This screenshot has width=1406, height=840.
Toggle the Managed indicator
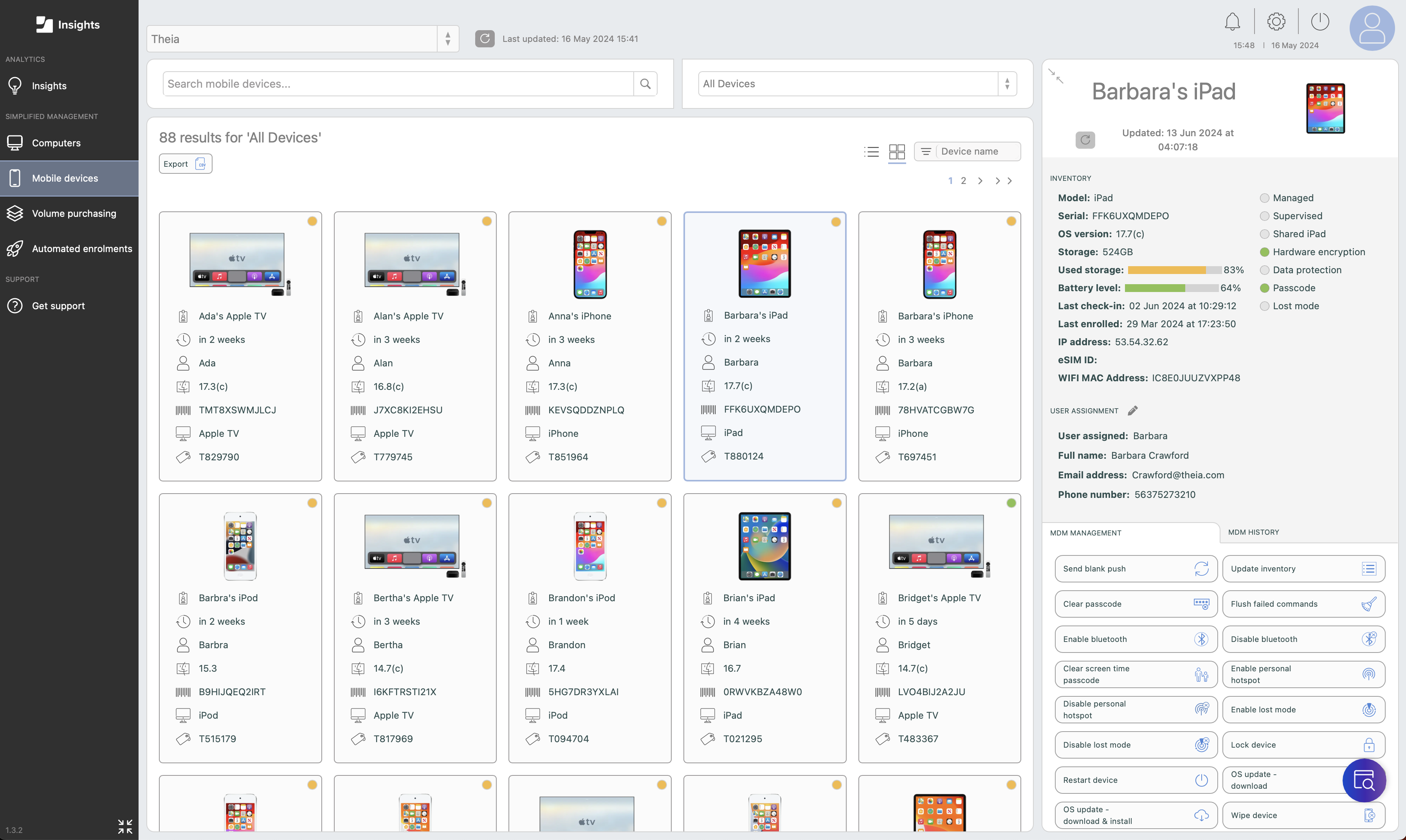pyautogui.click(x=1264, y=198)
